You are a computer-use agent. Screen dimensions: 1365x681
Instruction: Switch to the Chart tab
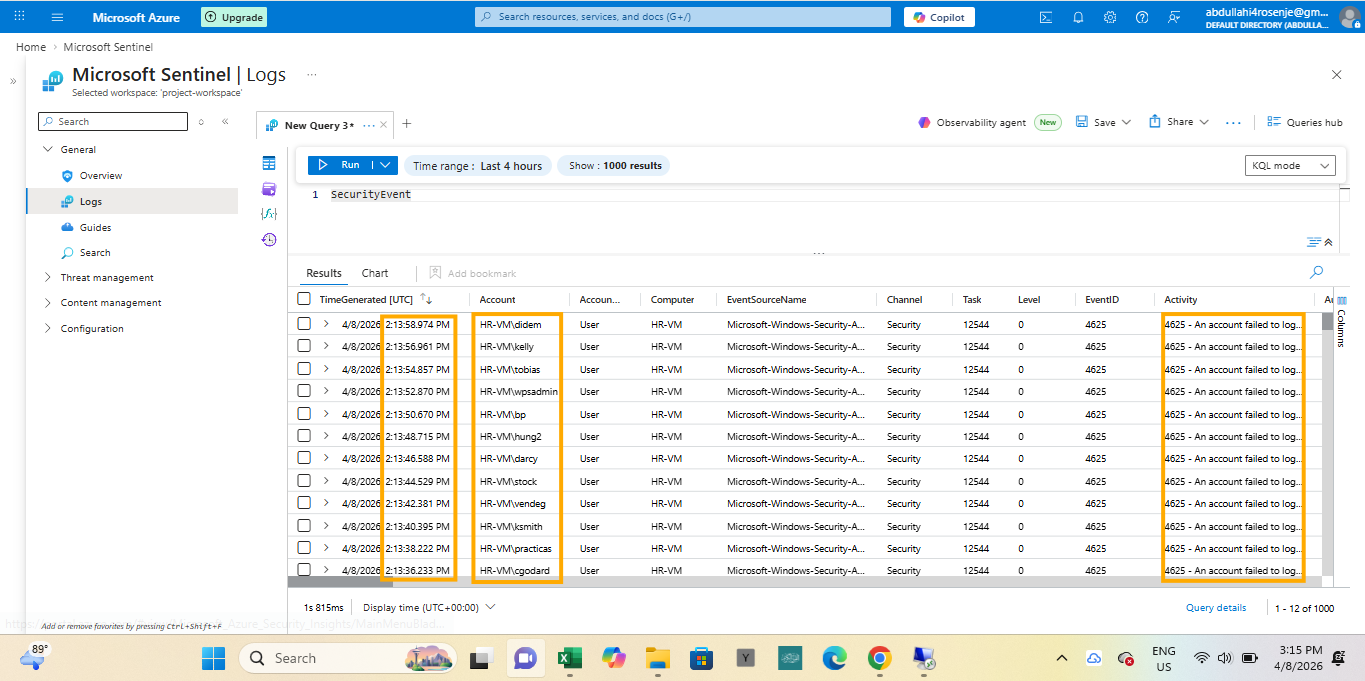[x=375, y=273]
